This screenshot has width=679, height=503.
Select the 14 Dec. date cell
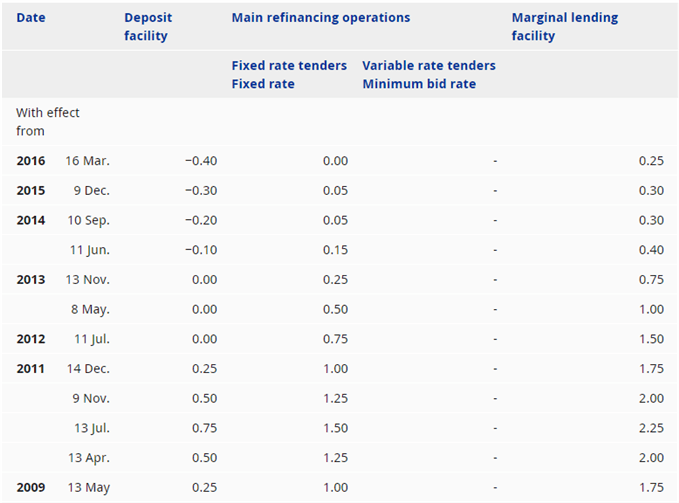click(x=88, y=369)
